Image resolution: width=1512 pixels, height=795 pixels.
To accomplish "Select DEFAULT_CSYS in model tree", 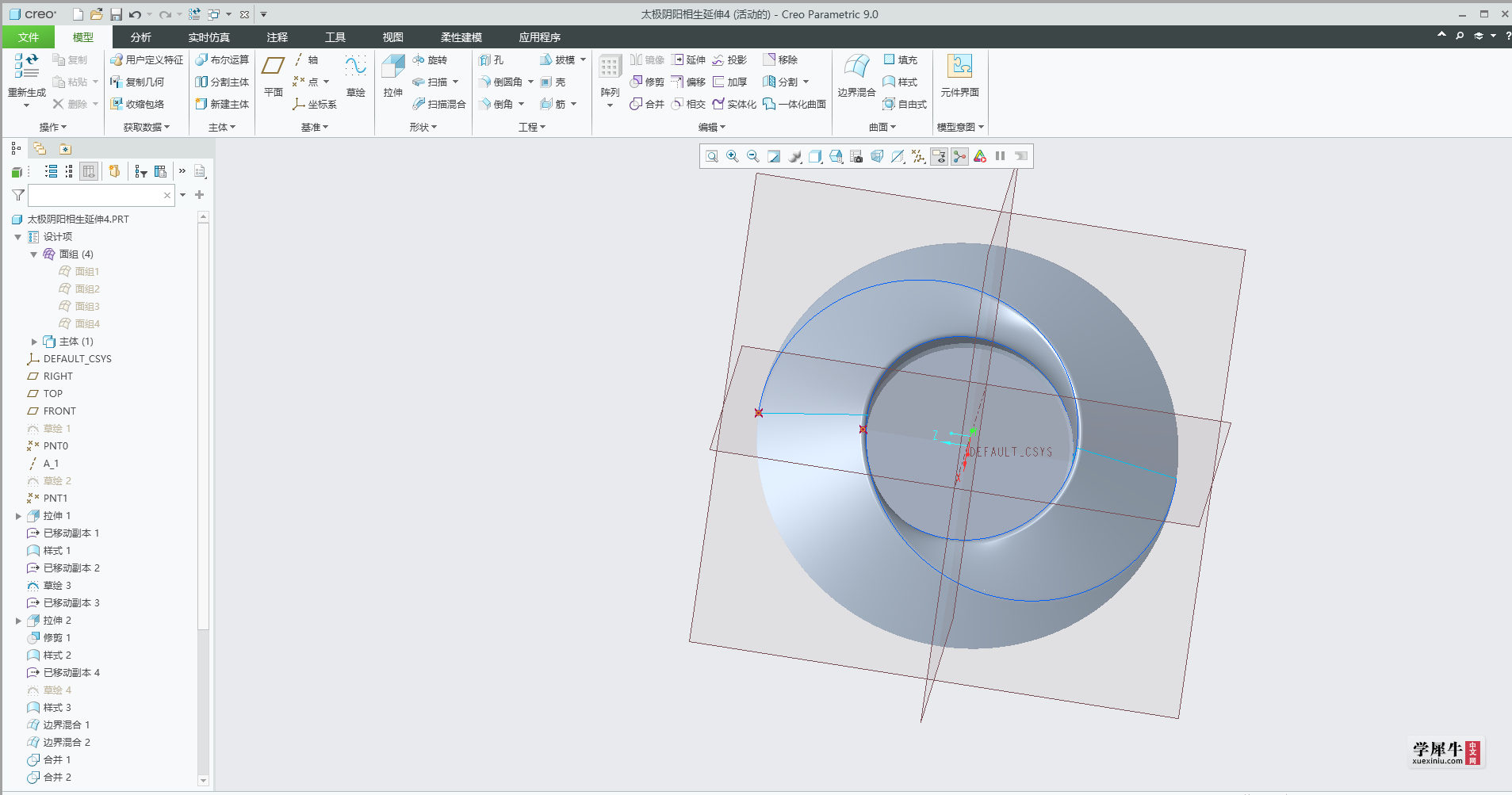I will [69, 359].
